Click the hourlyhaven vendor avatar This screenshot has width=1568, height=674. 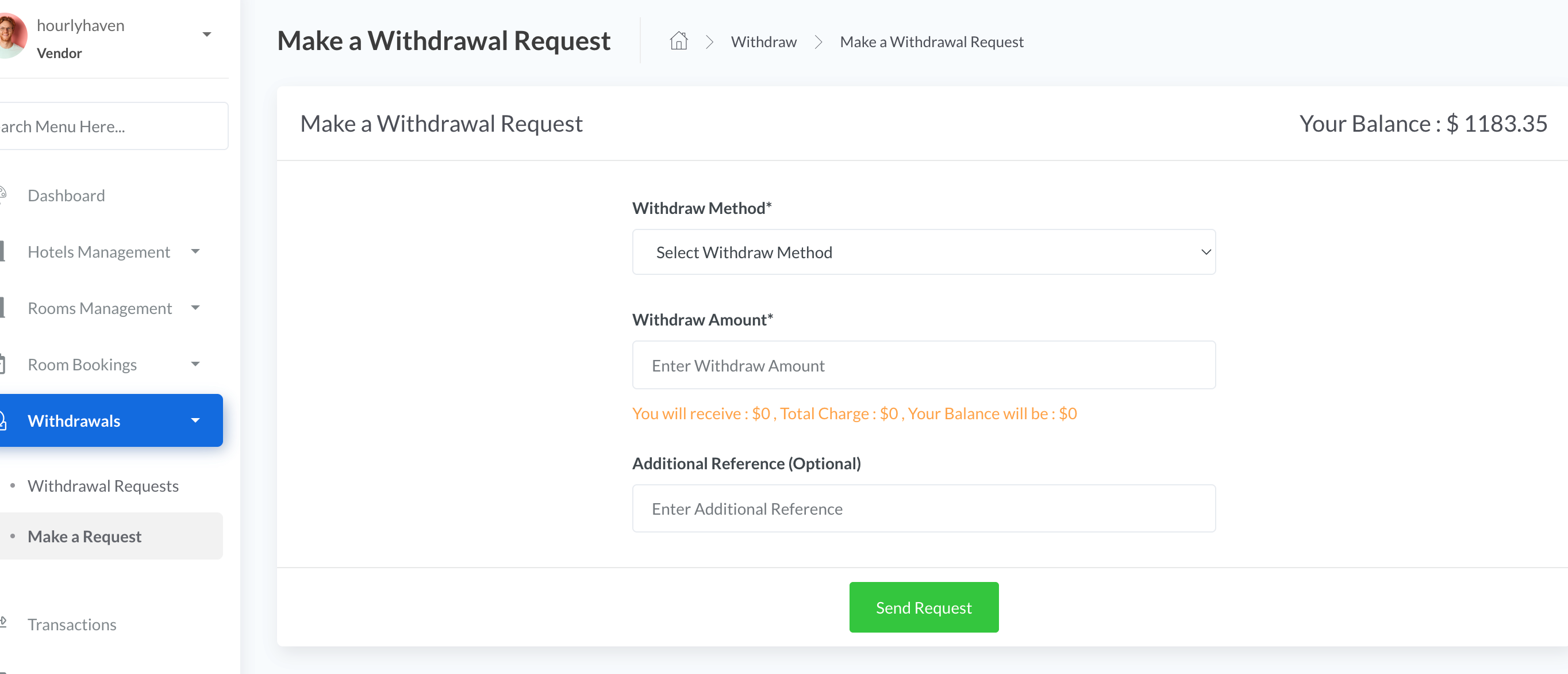point(11,35)
